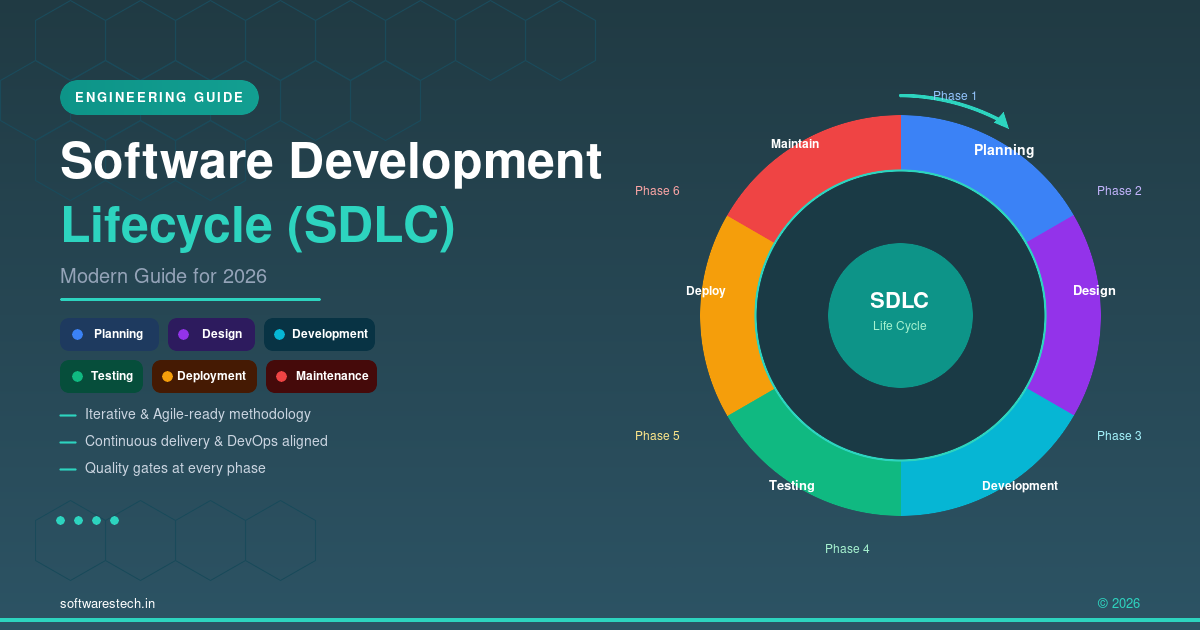Click 'Quality gates at every phase' bullet

click(x=175, y=468)
